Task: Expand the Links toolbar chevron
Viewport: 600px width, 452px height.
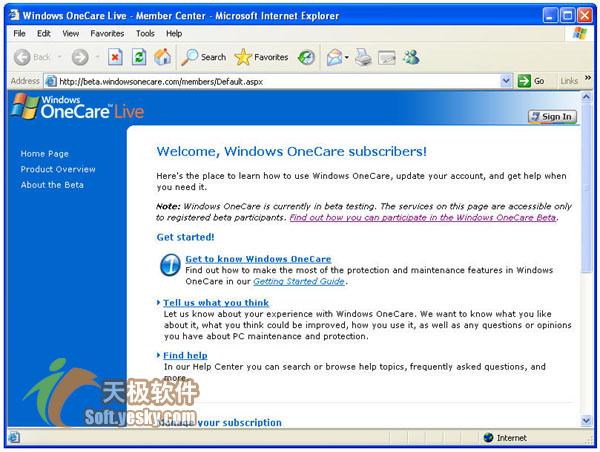Action: (588, 78)
